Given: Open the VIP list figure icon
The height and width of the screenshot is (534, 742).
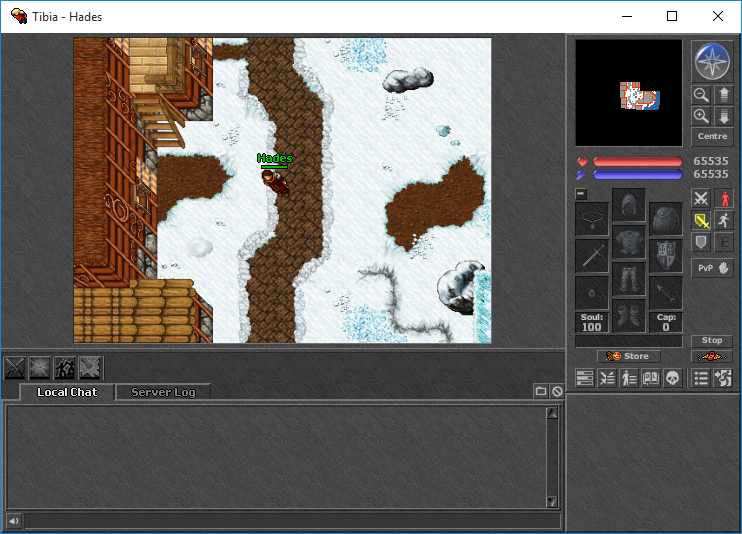Looking at the screenshot, I should 629,378.
